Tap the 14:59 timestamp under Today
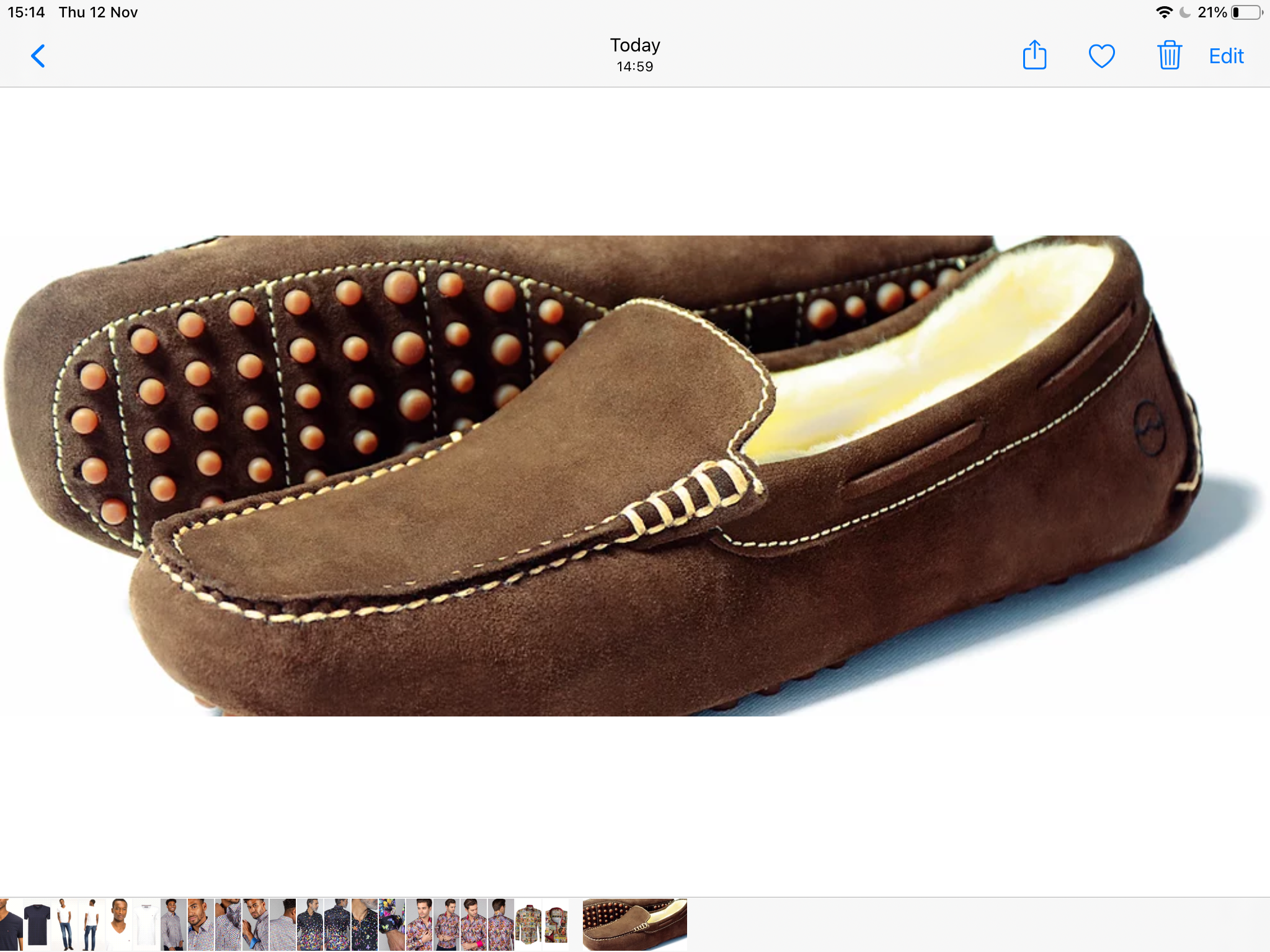 [635, 66]
